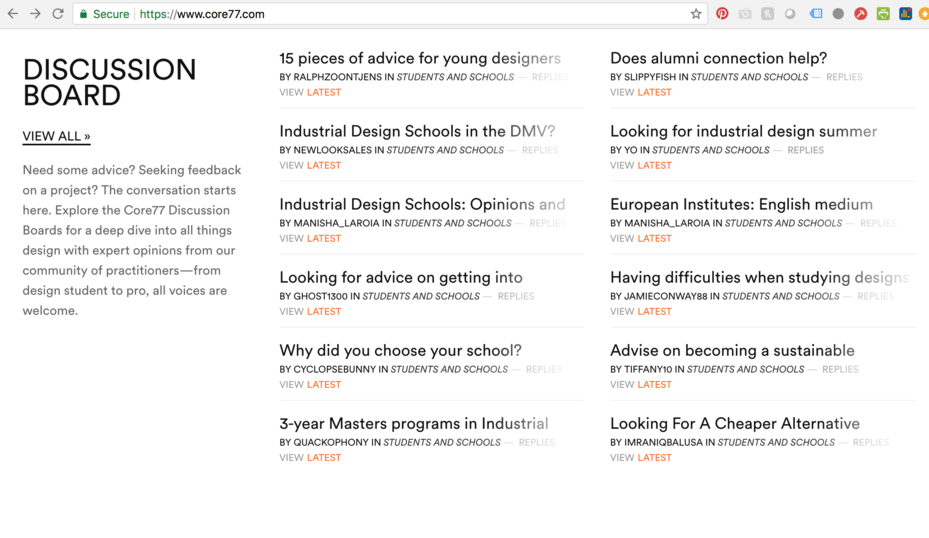Open 'Why did you choose your school?' thread
Image resolution: width=929 pixels, height=538 pixels.
coord(400,351)
